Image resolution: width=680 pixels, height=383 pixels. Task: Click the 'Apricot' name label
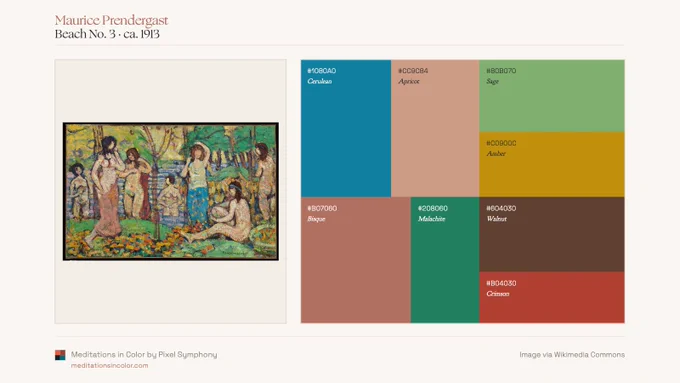(x=409, y=82)
